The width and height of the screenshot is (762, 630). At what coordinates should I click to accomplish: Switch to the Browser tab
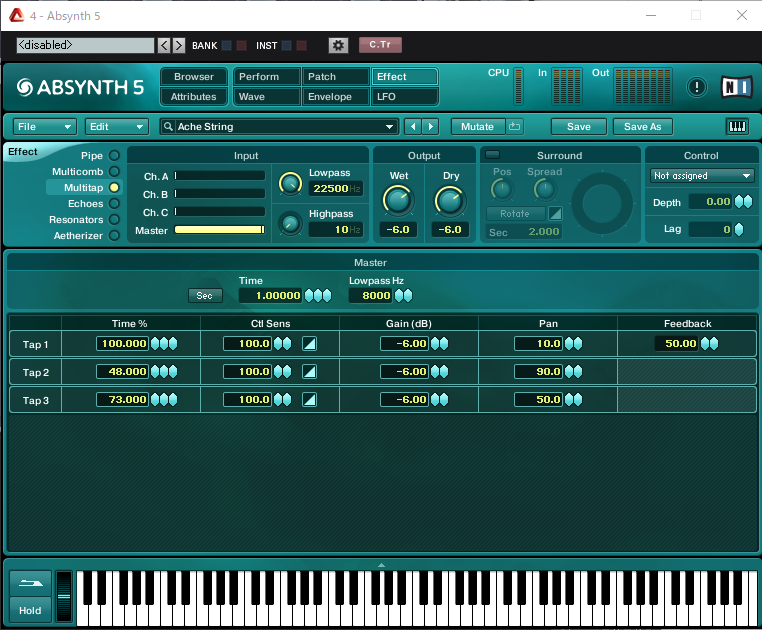(x=193, y=77)
